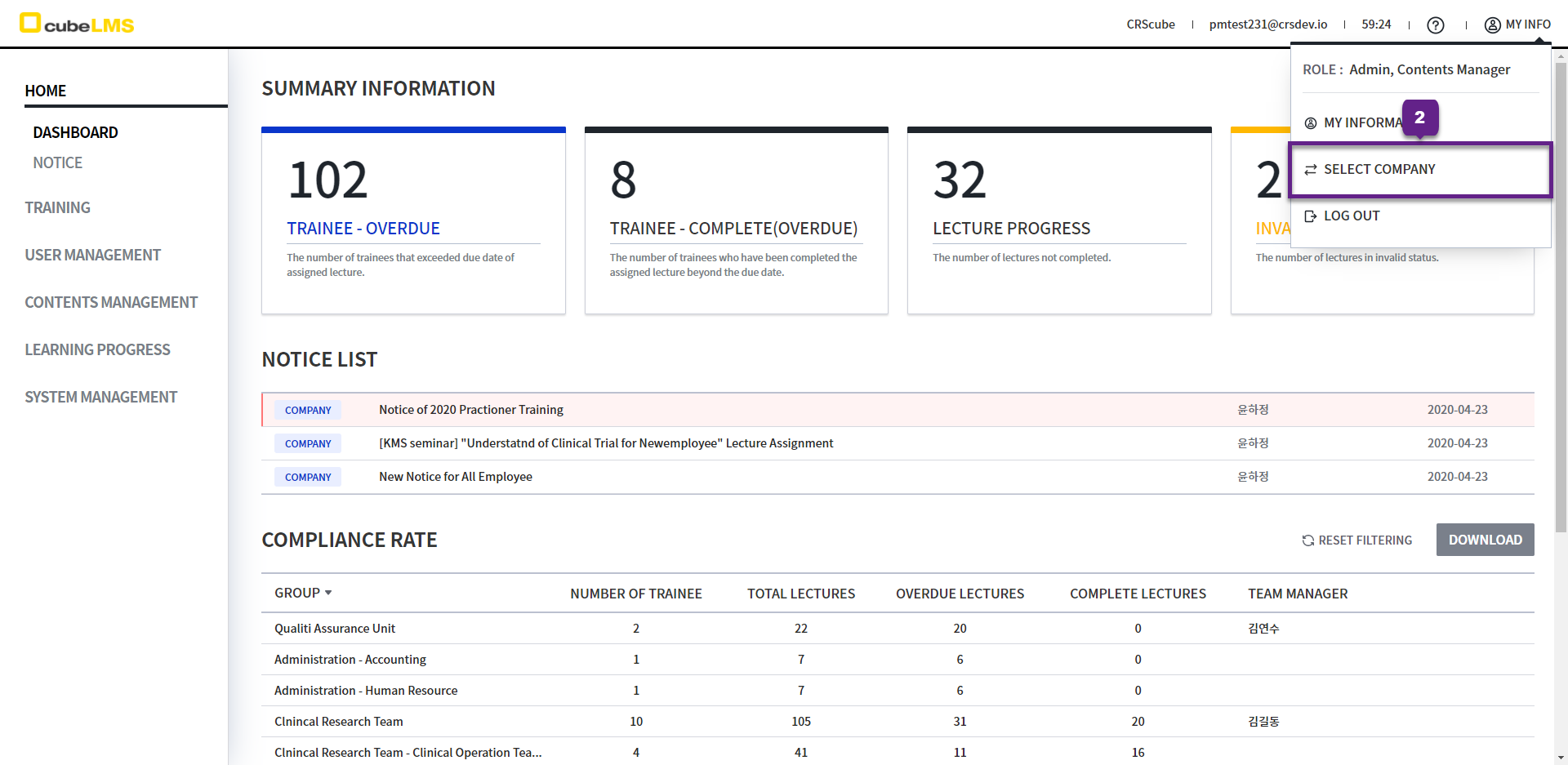Image resolution: width=1568 pixels, height=765 pixels.
Task: Click the Log Out door icon
Action: click(1311, 216)
